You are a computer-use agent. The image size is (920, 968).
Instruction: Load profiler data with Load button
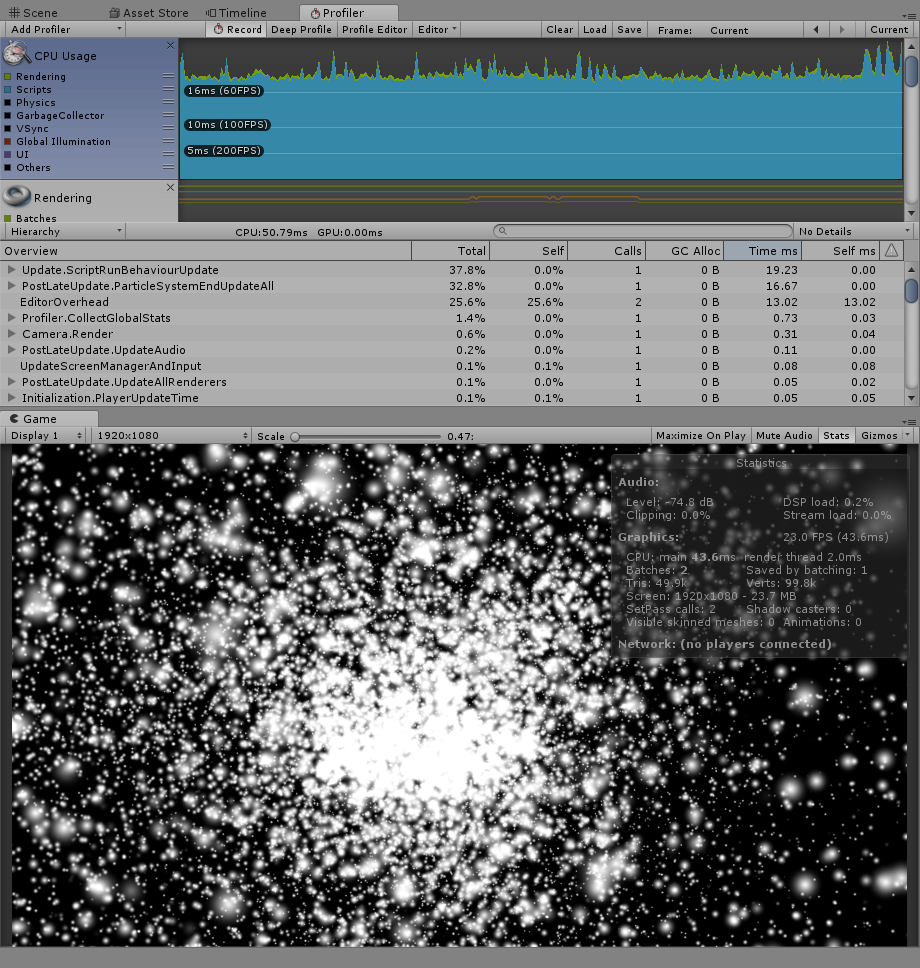(595, 30)
